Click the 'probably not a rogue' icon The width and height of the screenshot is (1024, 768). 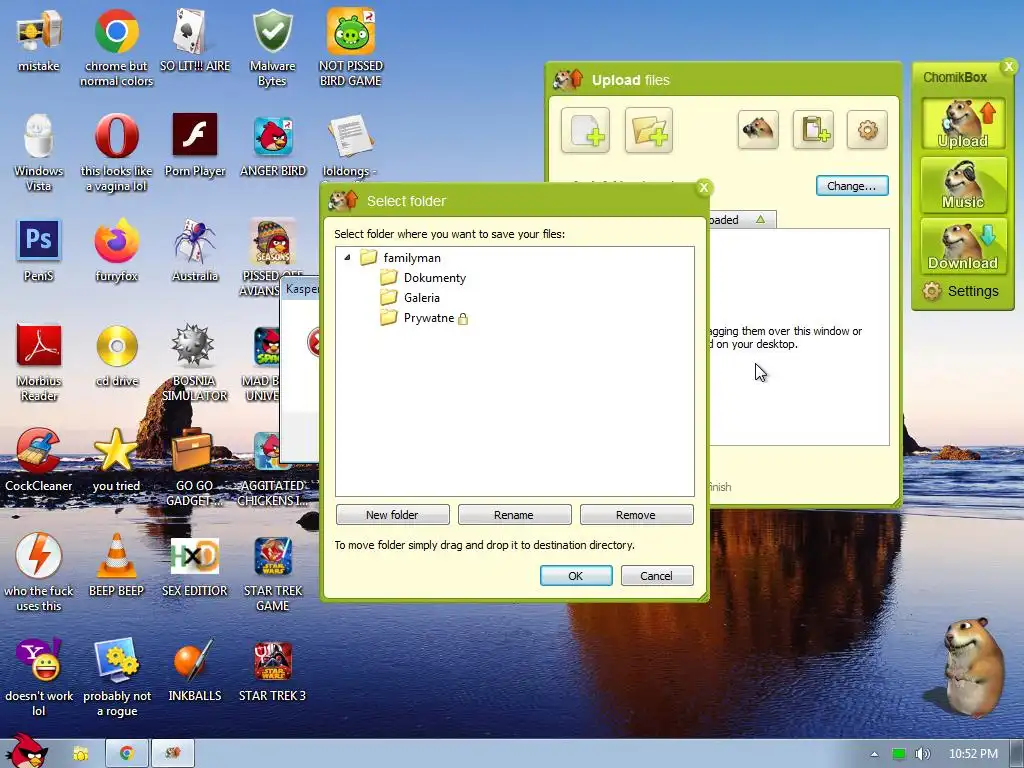tap(116, 677)
